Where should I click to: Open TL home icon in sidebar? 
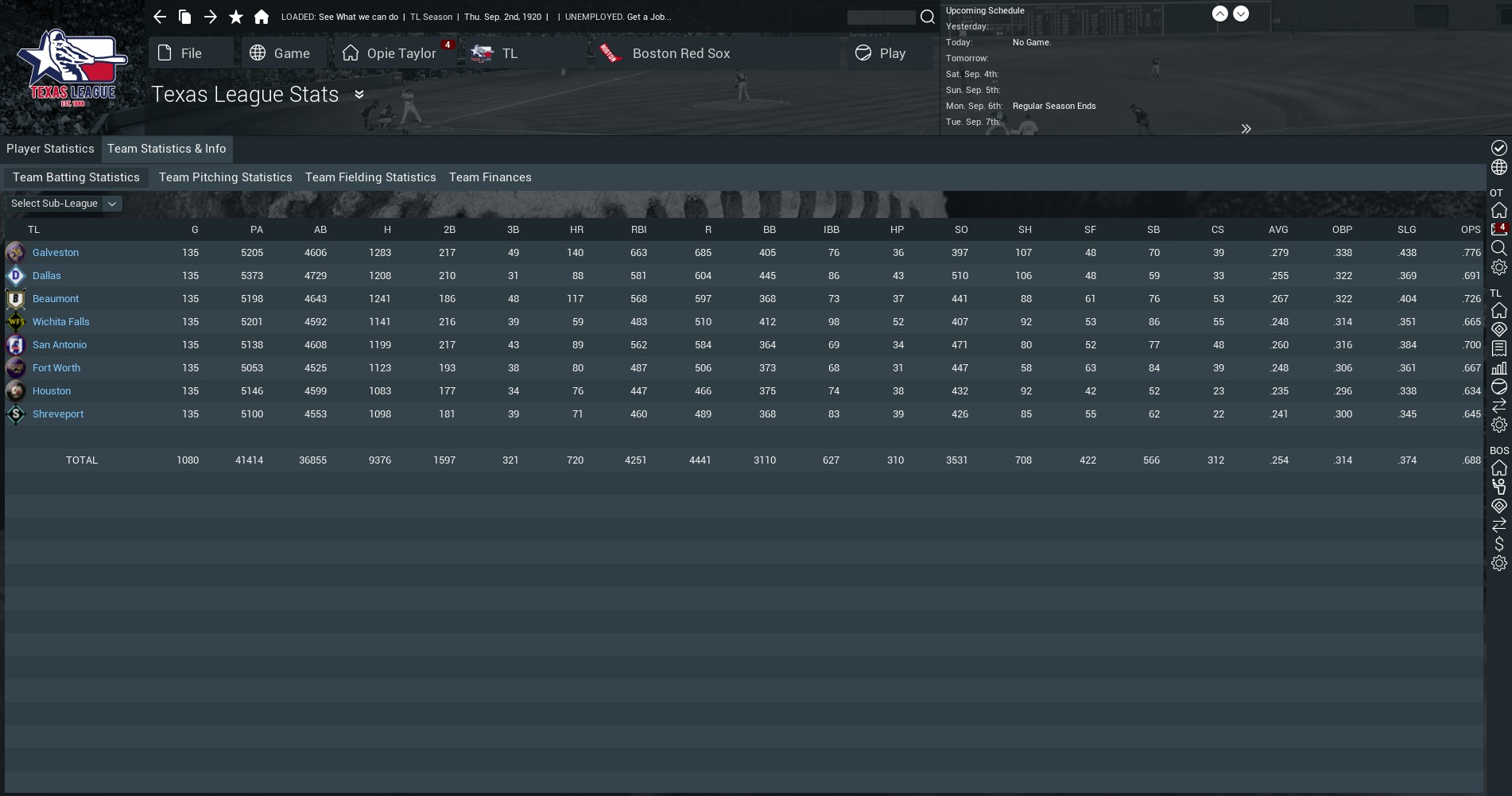point(1498,310)
